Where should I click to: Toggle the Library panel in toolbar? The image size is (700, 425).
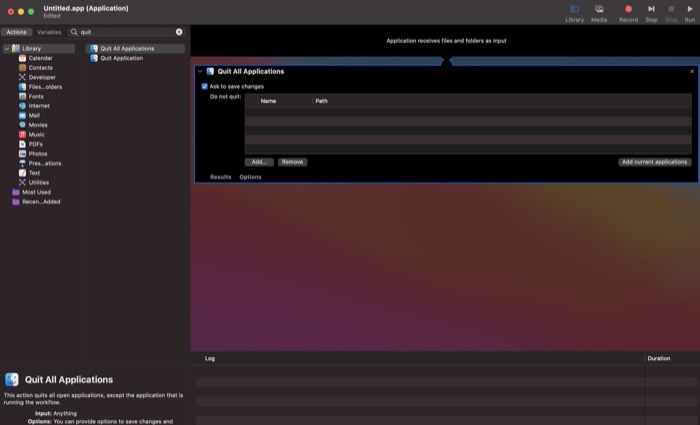click(575, 13)
